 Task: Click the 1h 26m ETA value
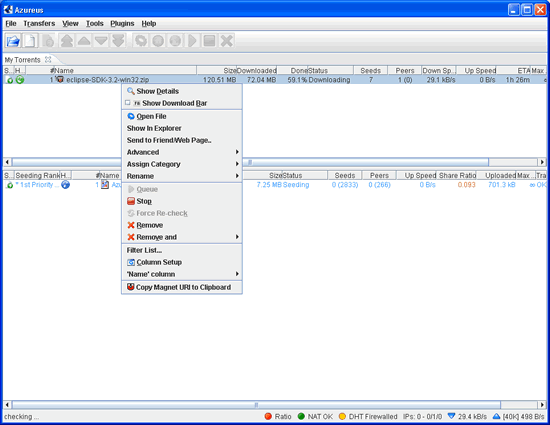[517, 80]
